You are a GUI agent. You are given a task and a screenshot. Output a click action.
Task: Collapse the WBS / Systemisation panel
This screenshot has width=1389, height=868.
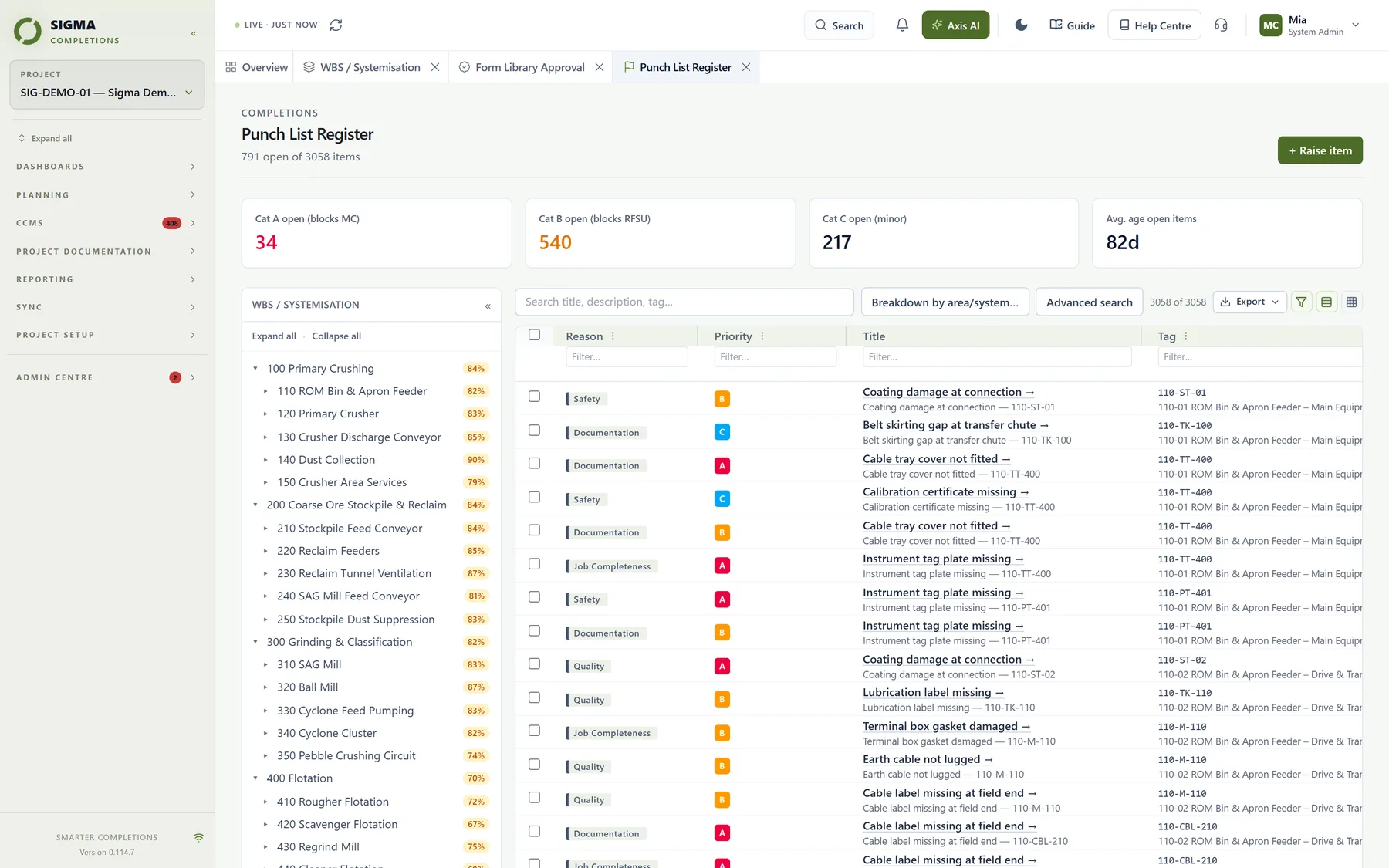pyautogui.click(x=488, y=306)
